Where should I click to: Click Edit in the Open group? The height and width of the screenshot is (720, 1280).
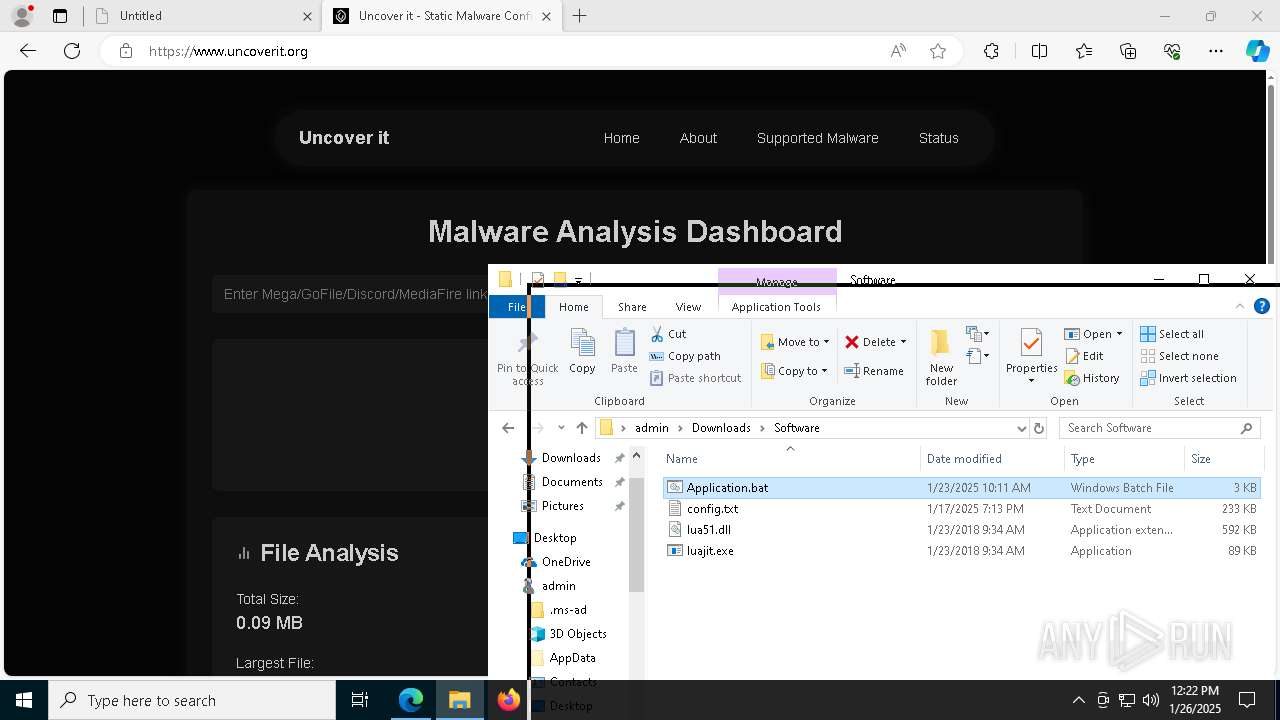(1085, 356)
